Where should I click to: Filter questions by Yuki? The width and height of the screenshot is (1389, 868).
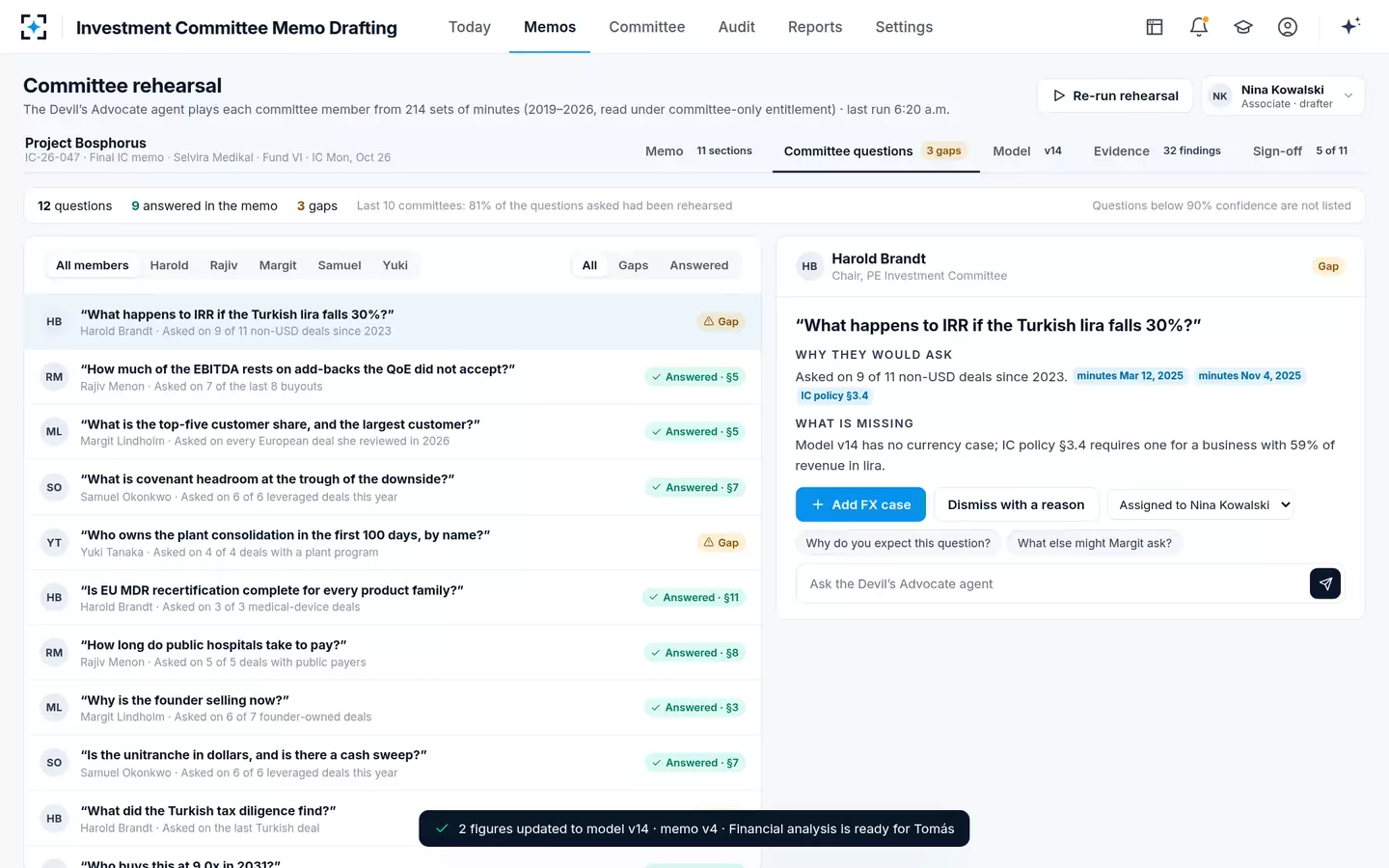click(395, 265)
